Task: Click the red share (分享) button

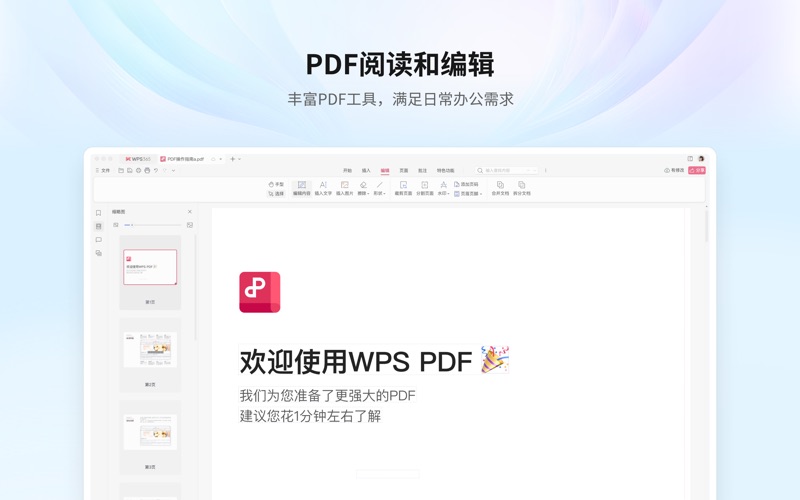Action: (x=697, y=170)
